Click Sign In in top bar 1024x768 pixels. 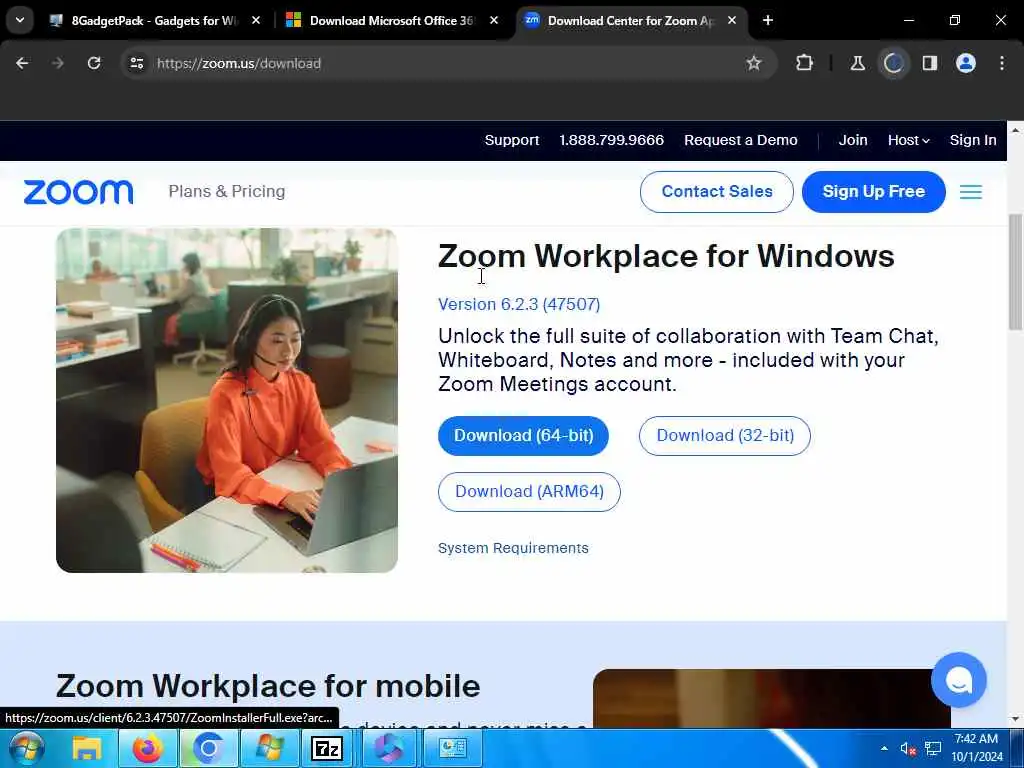(x=973, y=140)
